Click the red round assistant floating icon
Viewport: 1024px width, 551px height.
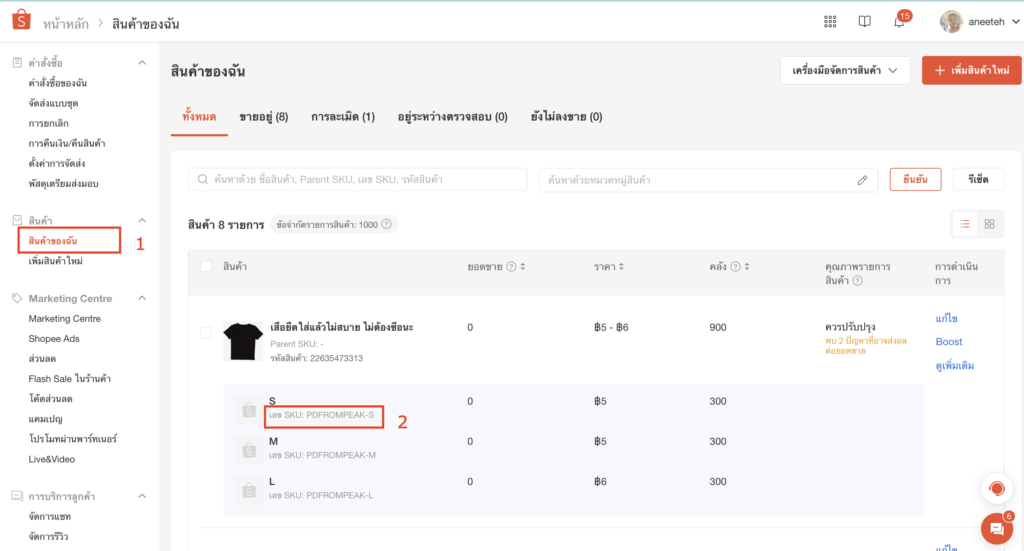click(997, 488)
